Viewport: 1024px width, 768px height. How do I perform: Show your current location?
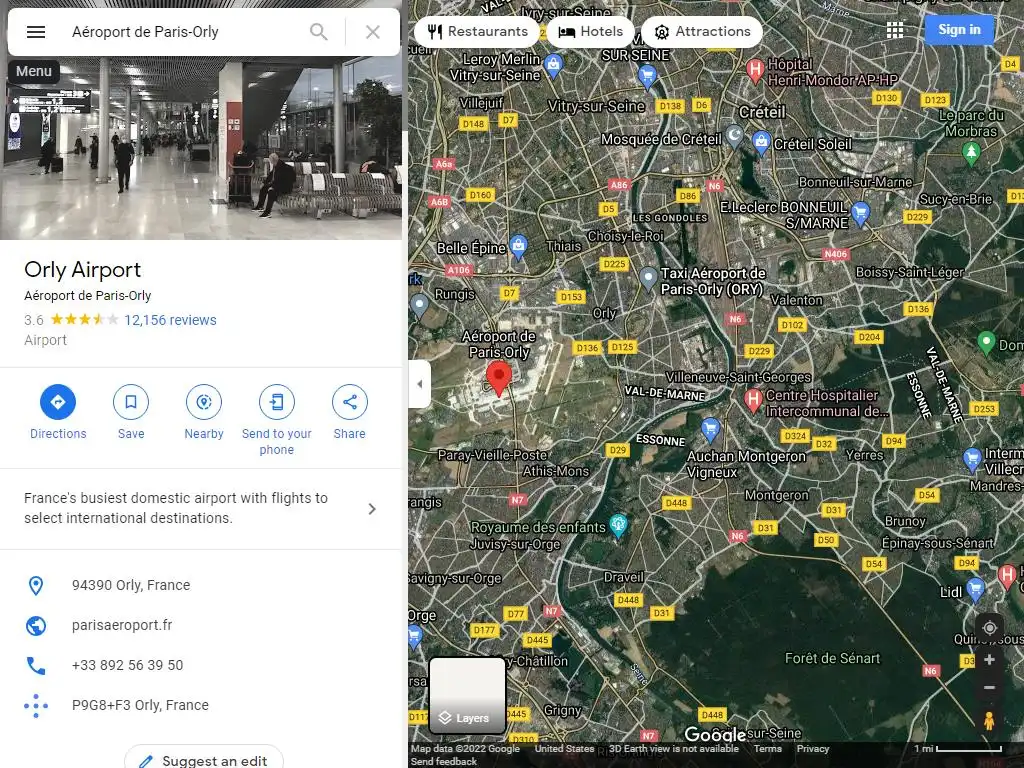(989, 628)
